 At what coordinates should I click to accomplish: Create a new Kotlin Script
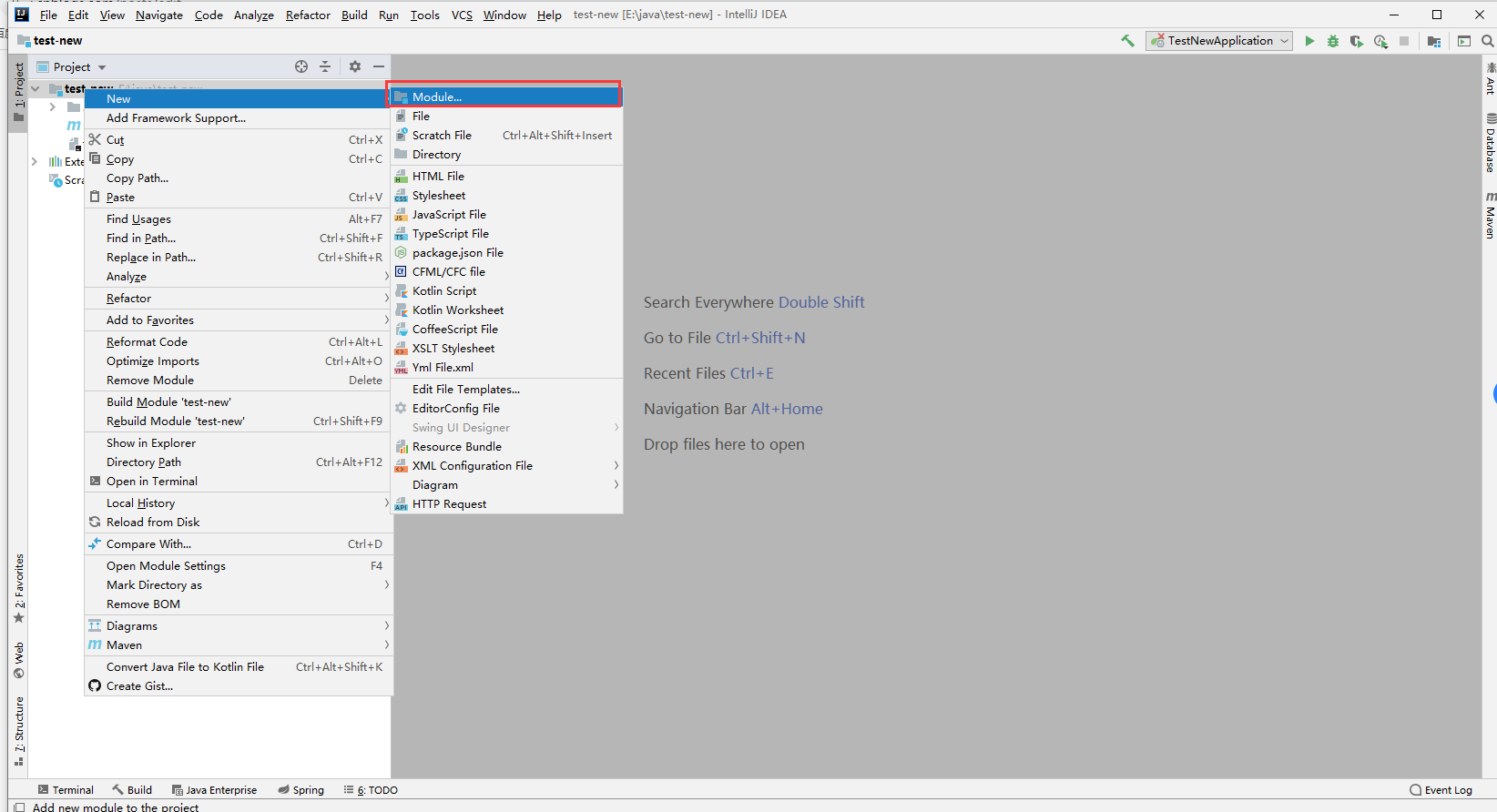click(506, 291)
